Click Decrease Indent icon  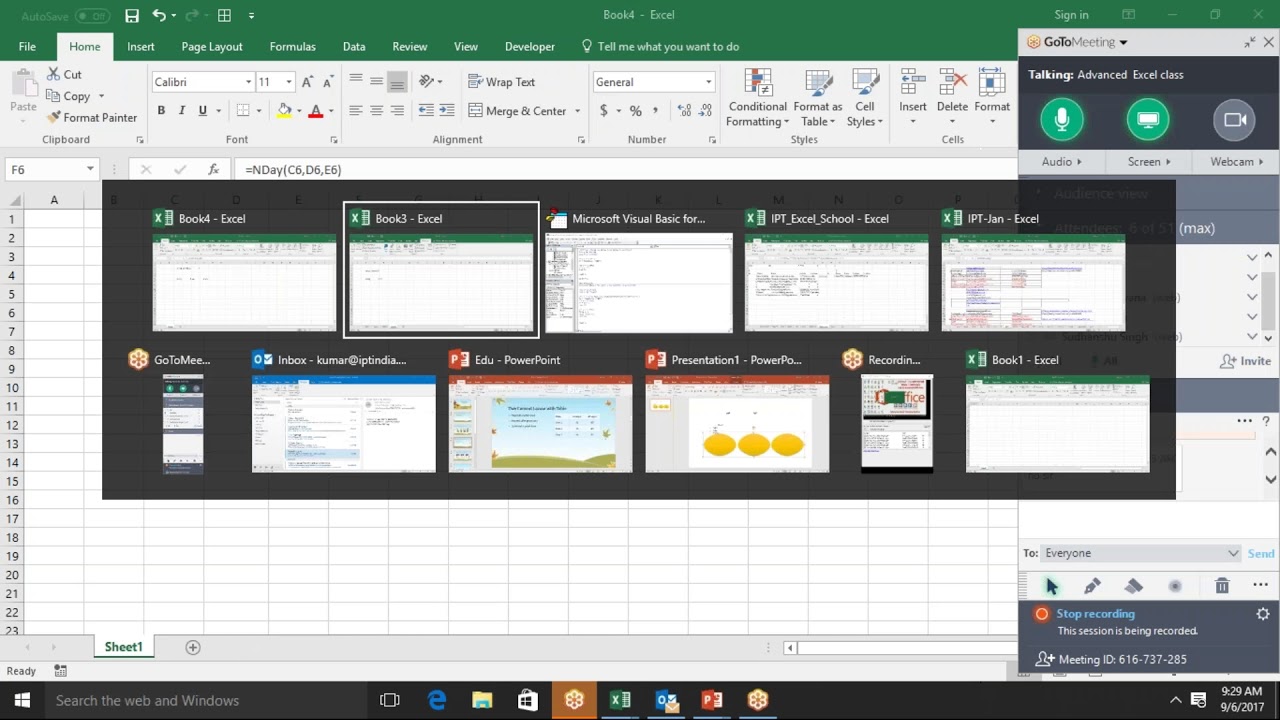click(x=426, y=111)
